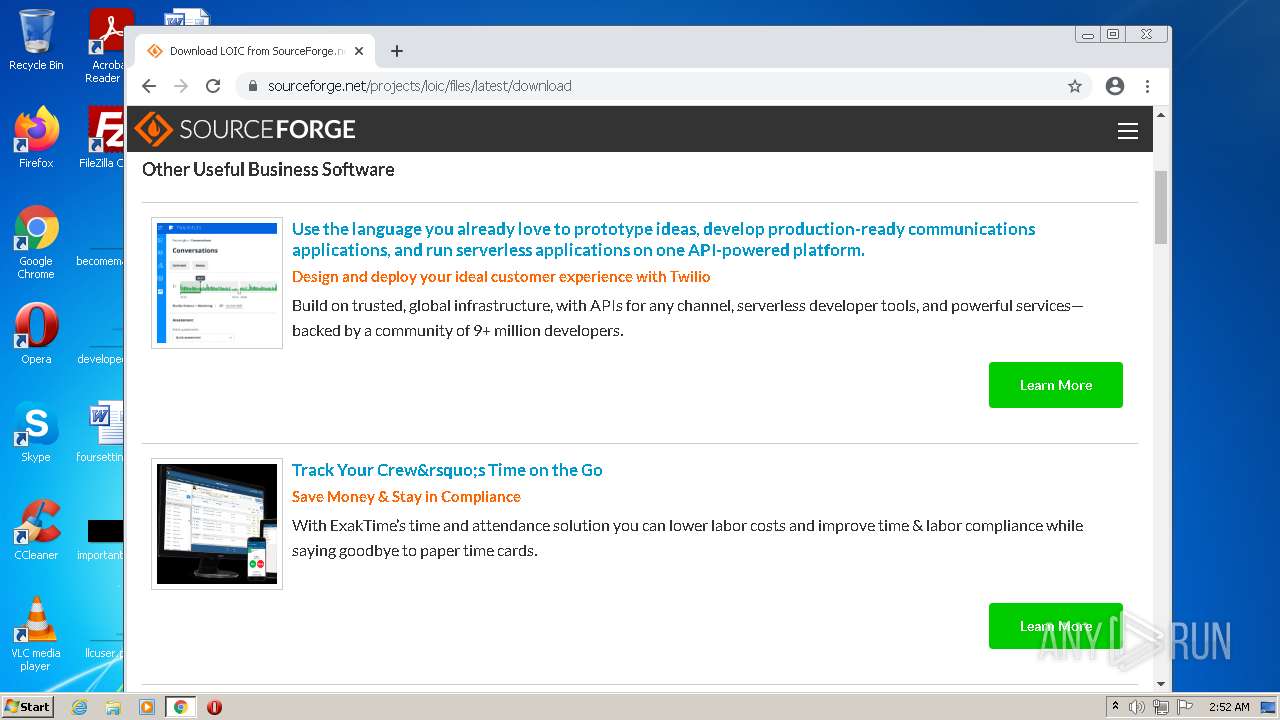The image size is (1280, 720).
Task: Click the forward navigation arrow
Action: coord(181,86)
